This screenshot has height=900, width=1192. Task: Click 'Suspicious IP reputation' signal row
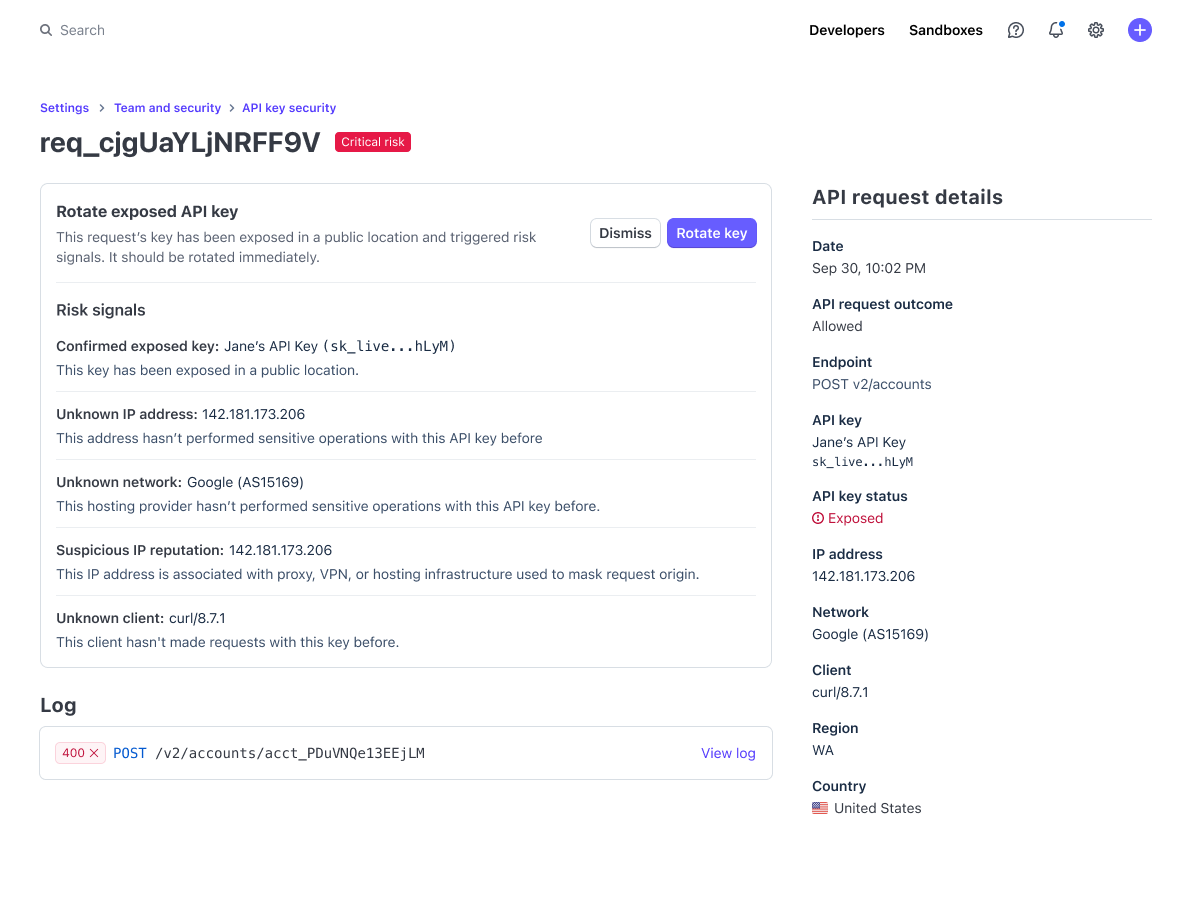tap(406, 562)
